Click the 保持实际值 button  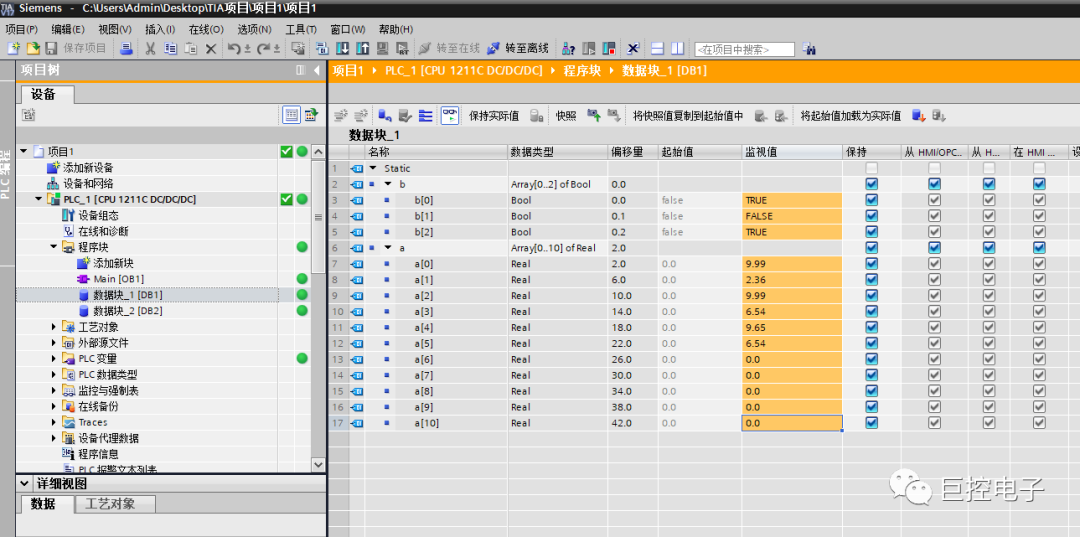point(494,116)
